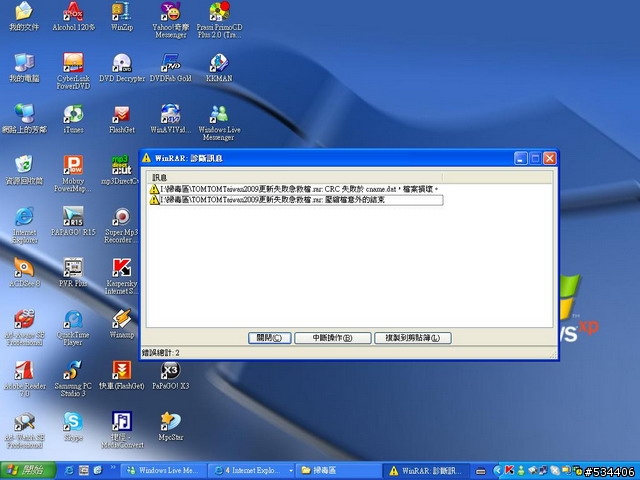
Task: Select the QuickTime Player desktop icon
Action: 73,327
